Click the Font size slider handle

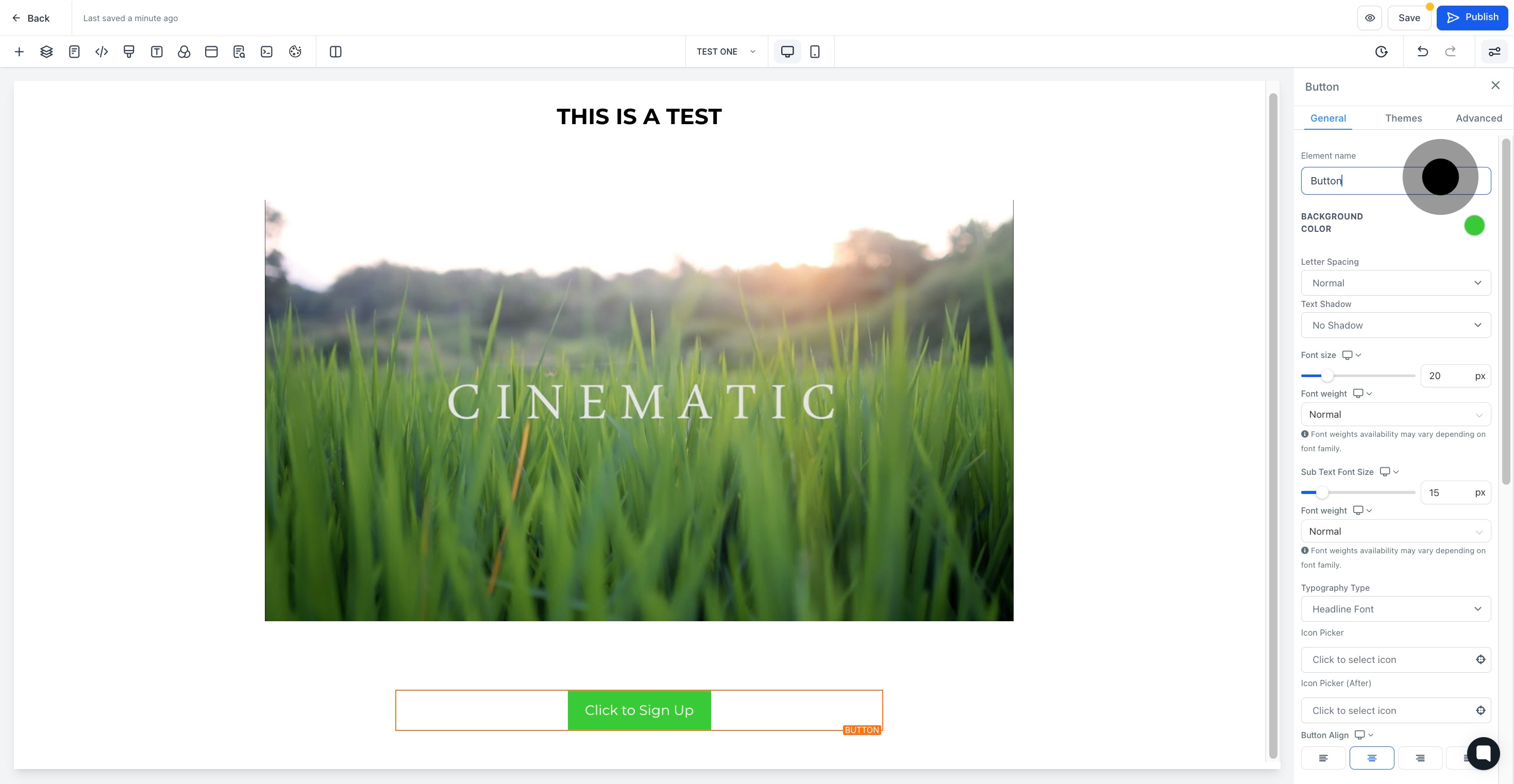(x=1327, y=376)
